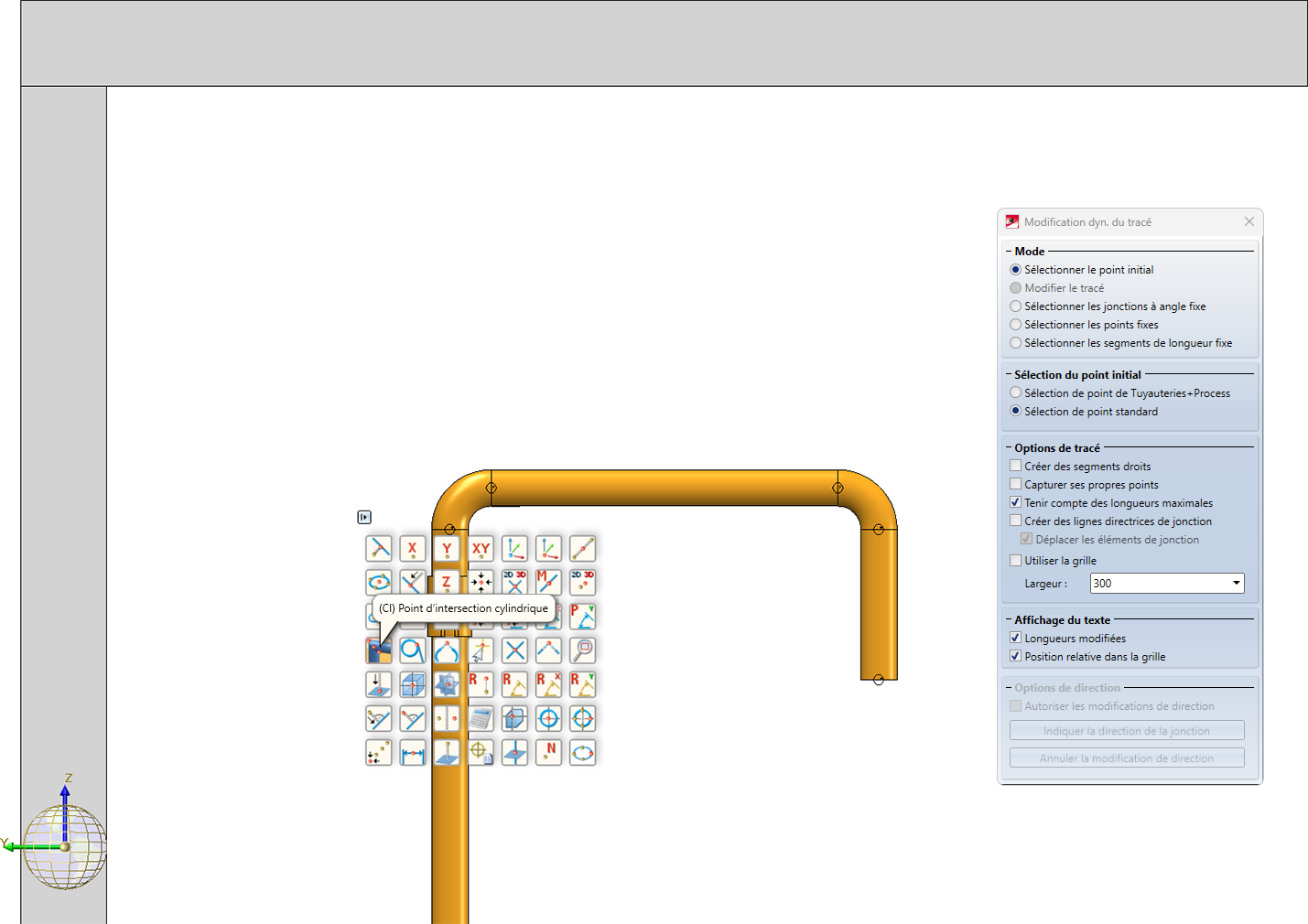This screenshot has height=924, width=1308.
Task: Click the pipe end point circle at bottom right
Action: 879,680
